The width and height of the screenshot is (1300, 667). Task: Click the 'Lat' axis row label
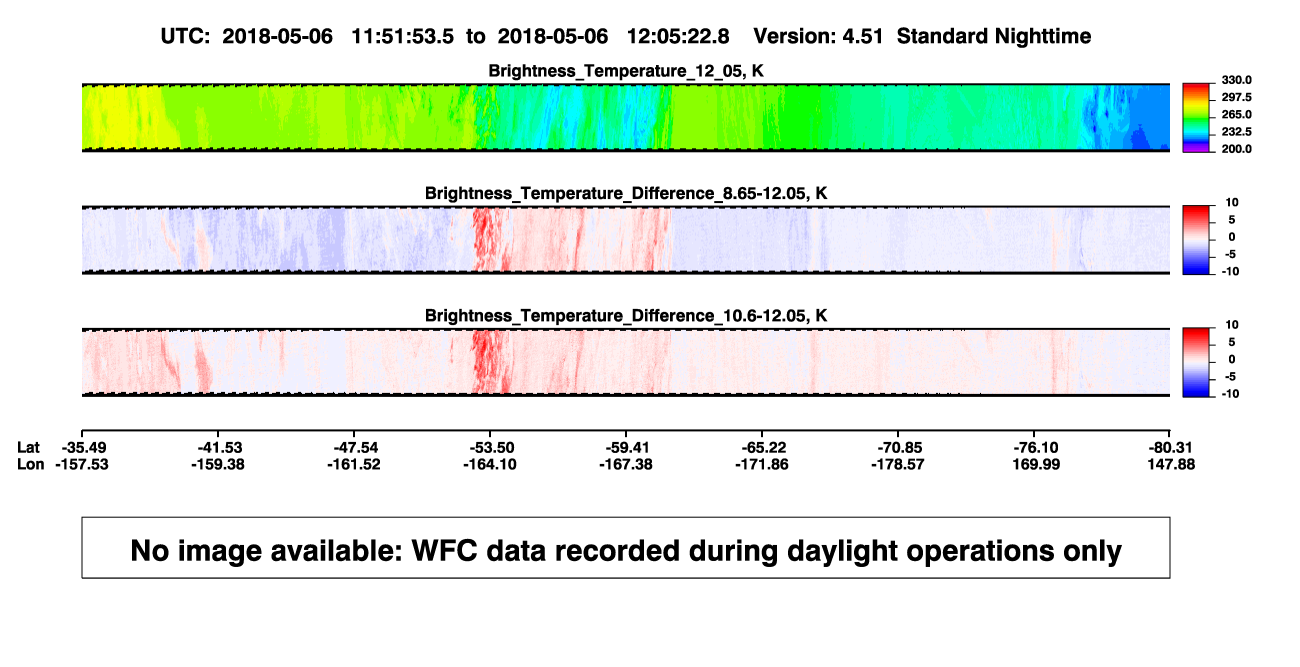pyautogui.click(x=28, y=447)
